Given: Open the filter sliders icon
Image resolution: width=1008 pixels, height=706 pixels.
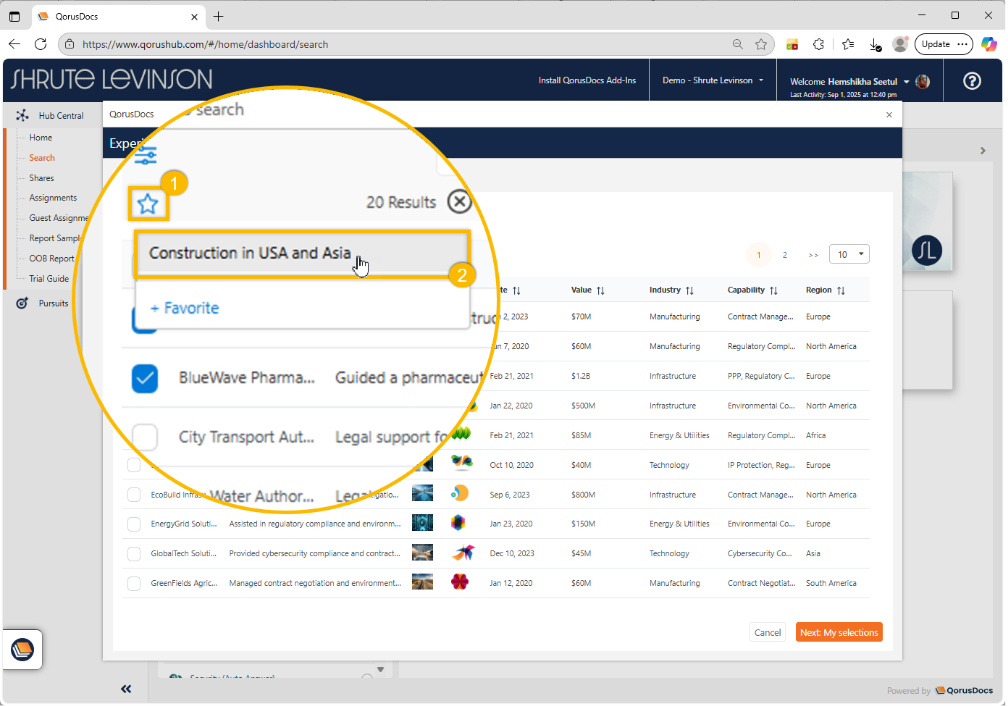Looking at the screenshot, I should pos(146,155).
